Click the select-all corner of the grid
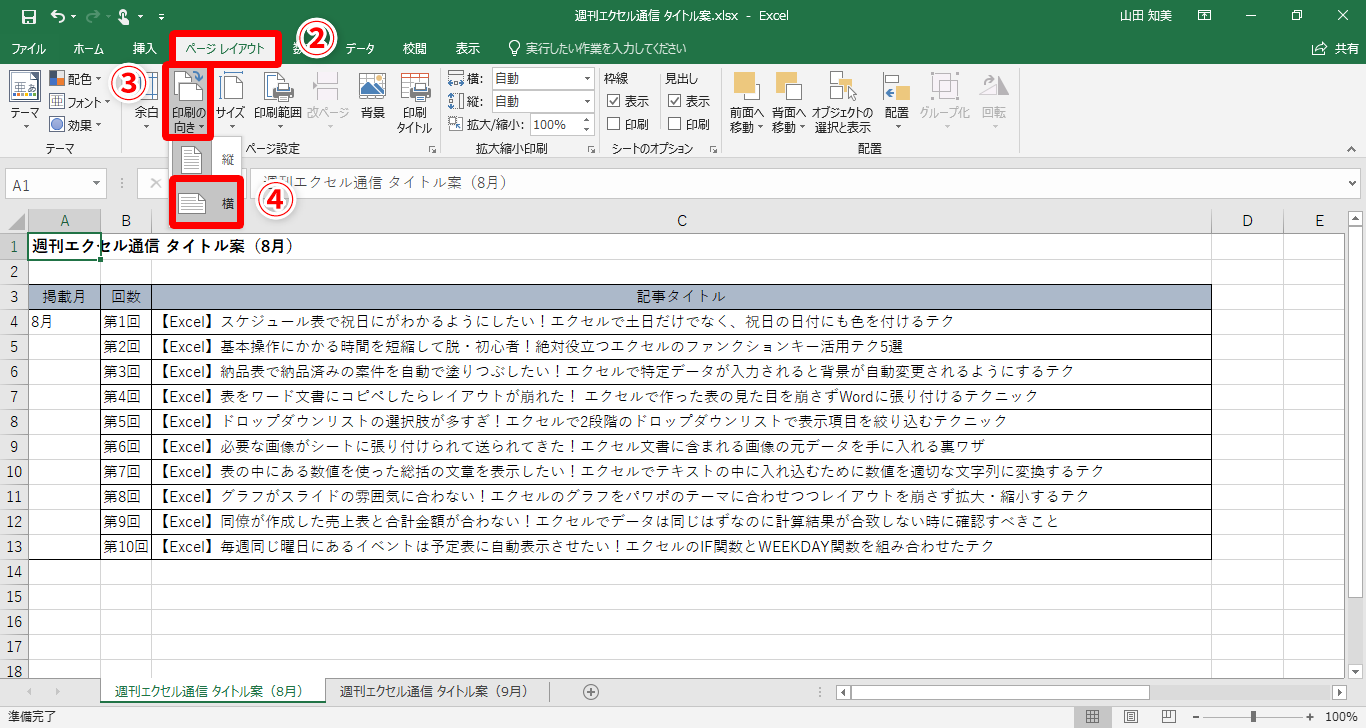 coord(14,221)
